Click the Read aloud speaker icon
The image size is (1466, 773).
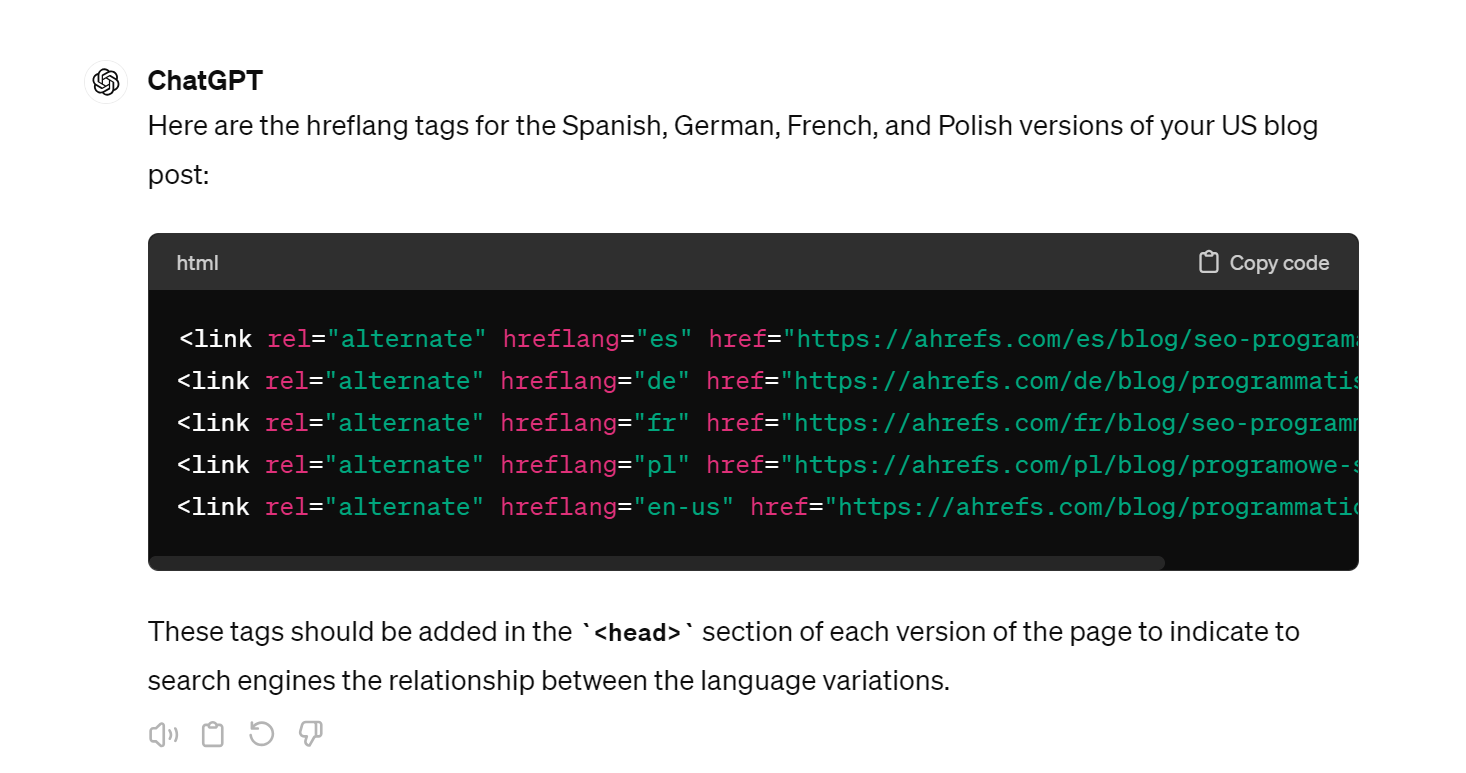[x=163, y=735]
